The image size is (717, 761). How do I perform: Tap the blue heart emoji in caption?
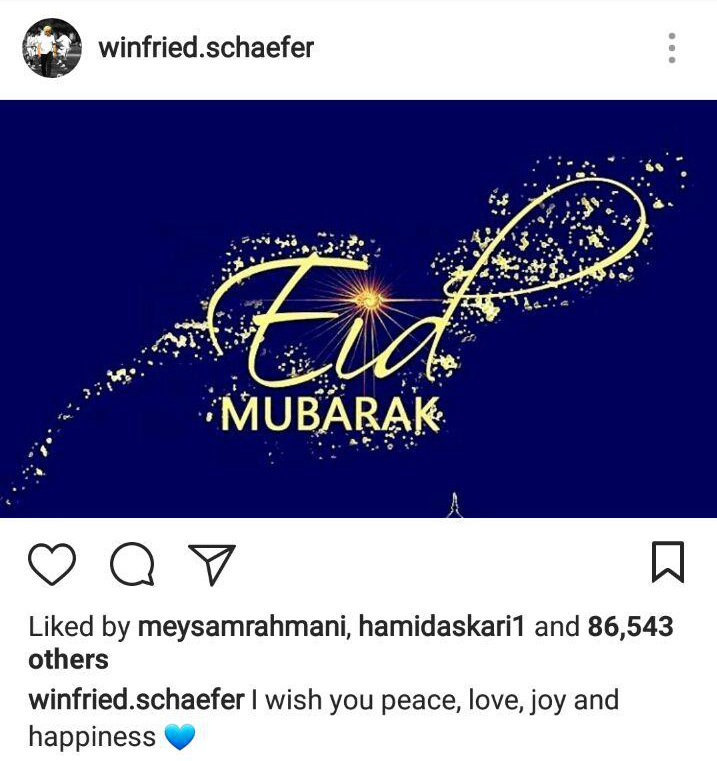click(180, 736)
